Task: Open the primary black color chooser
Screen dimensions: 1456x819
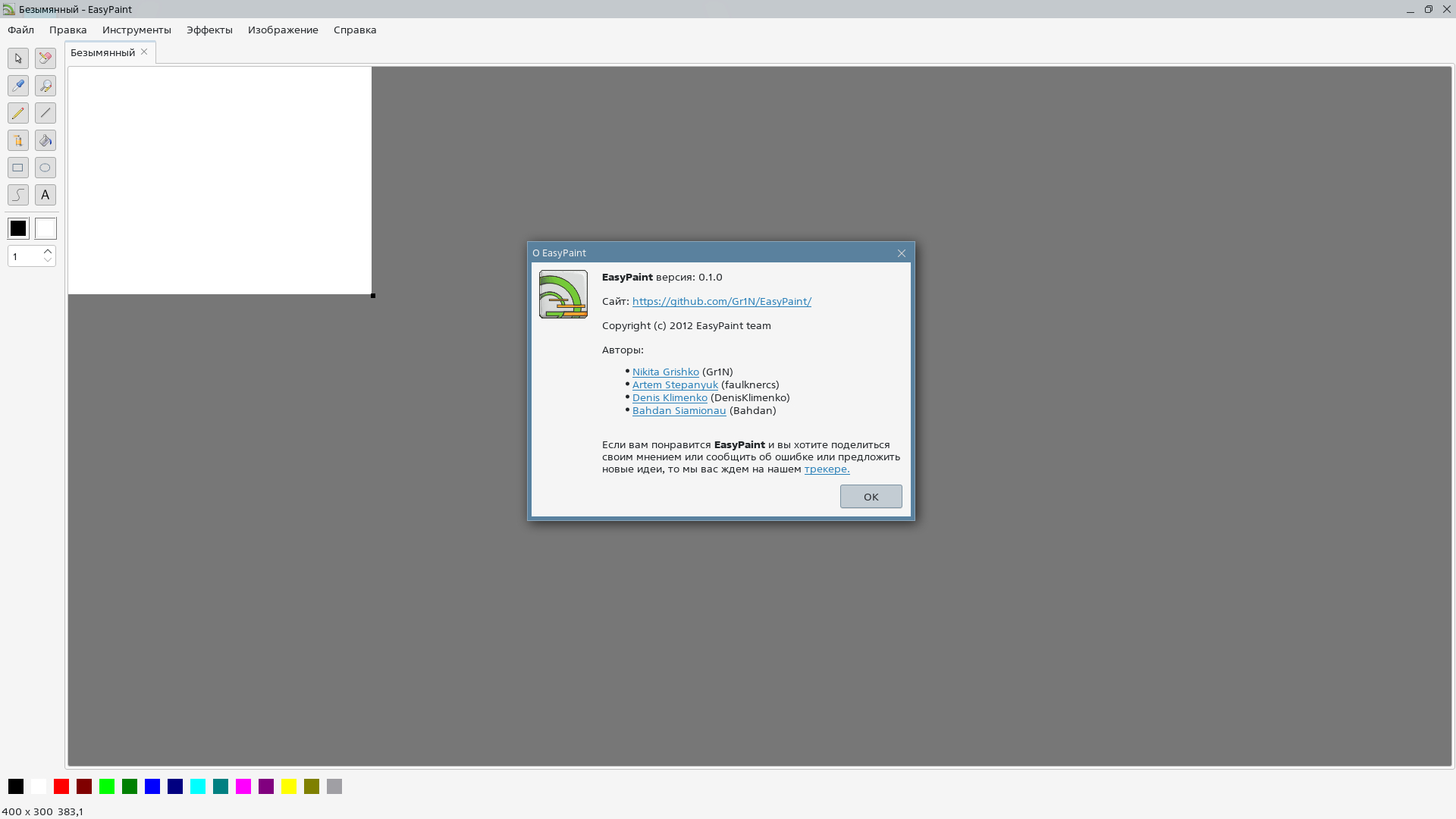Action: point(18,228)
